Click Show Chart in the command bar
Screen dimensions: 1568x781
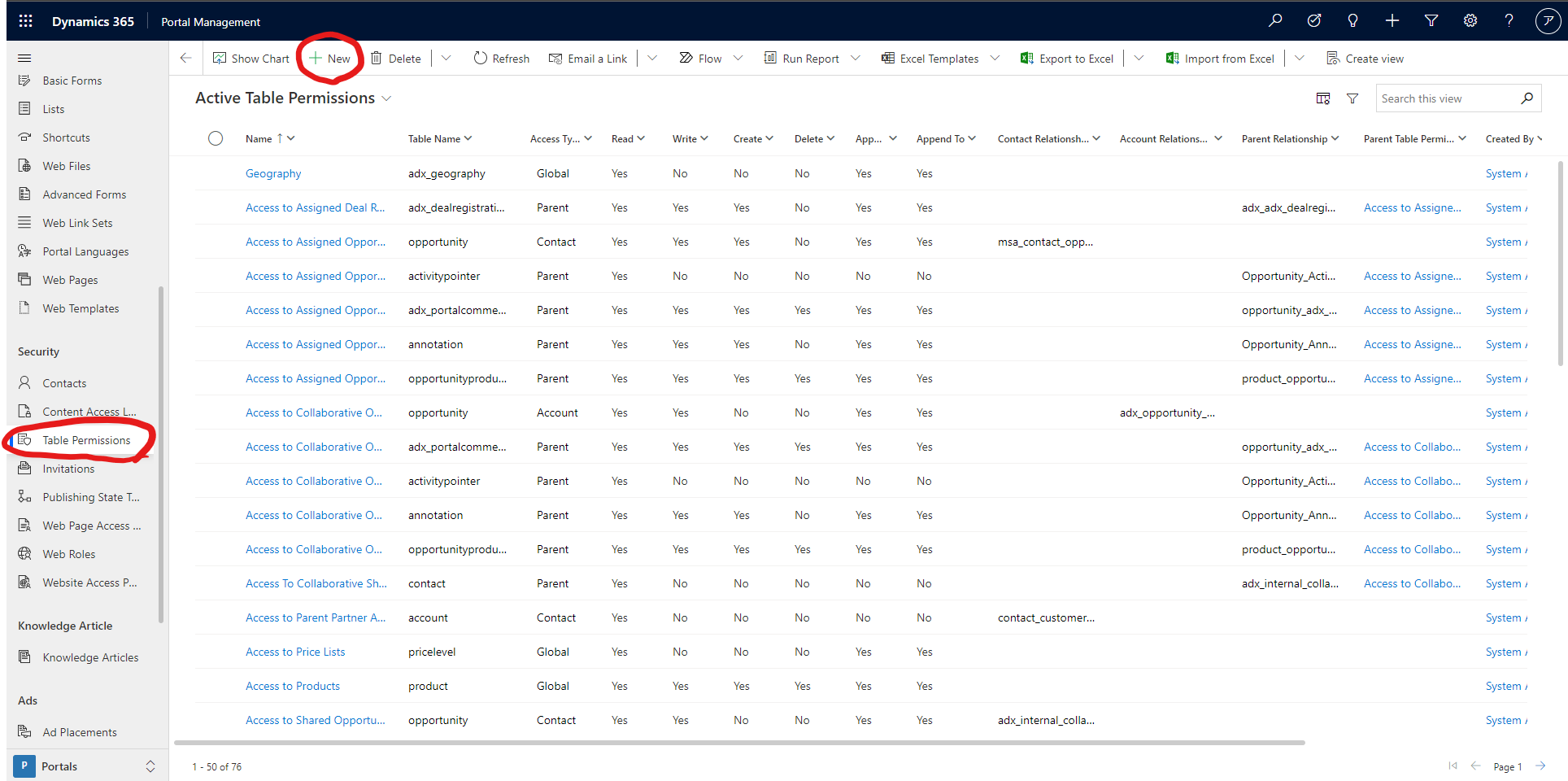coord(251,59)
